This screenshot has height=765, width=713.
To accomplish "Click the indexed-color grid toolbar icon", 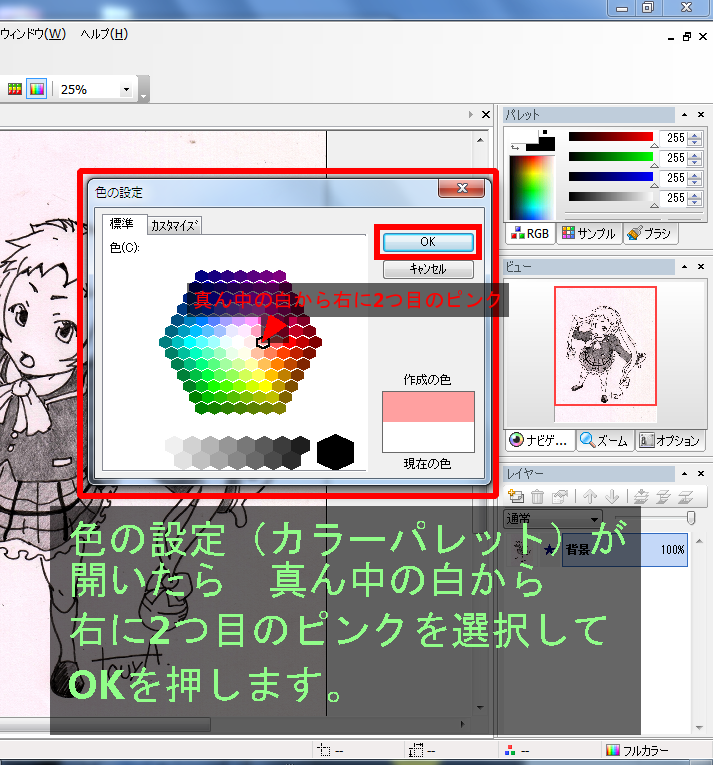I will 14,89.
